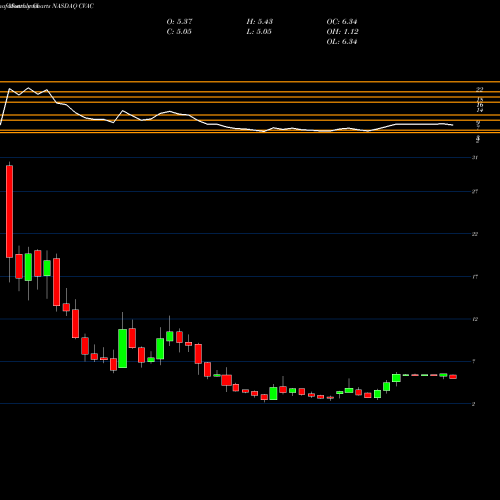Click the OH: 1.12 reading
This screenshot has width=500, height=500.
click(x=342, y=32)
